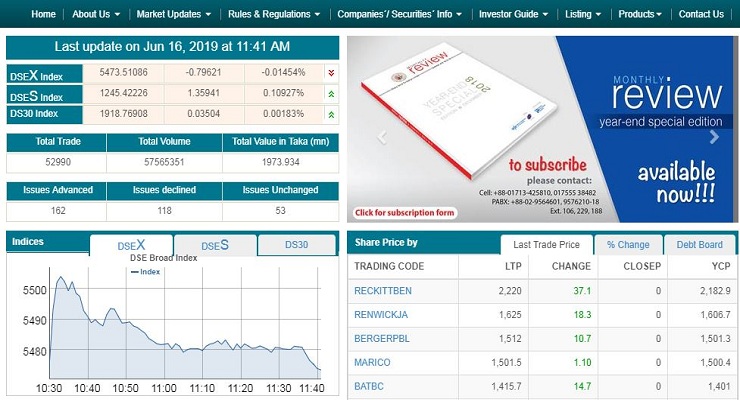Switch to the DSEX chart tab
Viewport: 740px width, 400px height.
[x=131, y=245]
